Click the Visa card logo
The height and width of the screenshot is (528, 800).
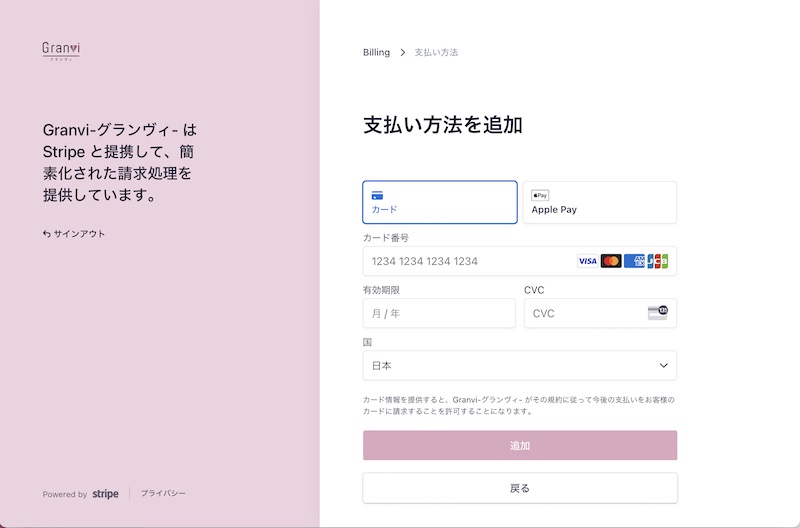(587, 261)
